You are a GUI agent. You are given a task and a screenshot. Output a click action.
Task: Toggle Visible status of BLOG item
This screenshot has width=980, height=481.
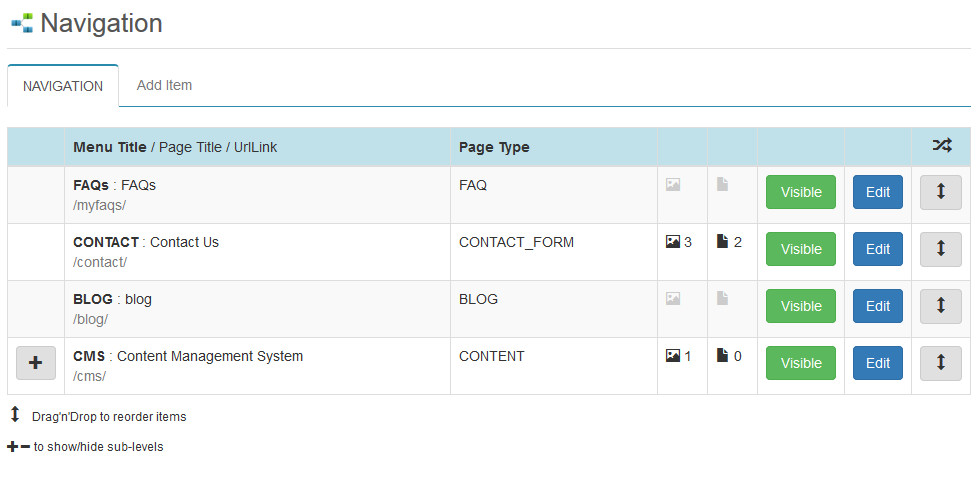pyautogui.click(x=801, y=306)
